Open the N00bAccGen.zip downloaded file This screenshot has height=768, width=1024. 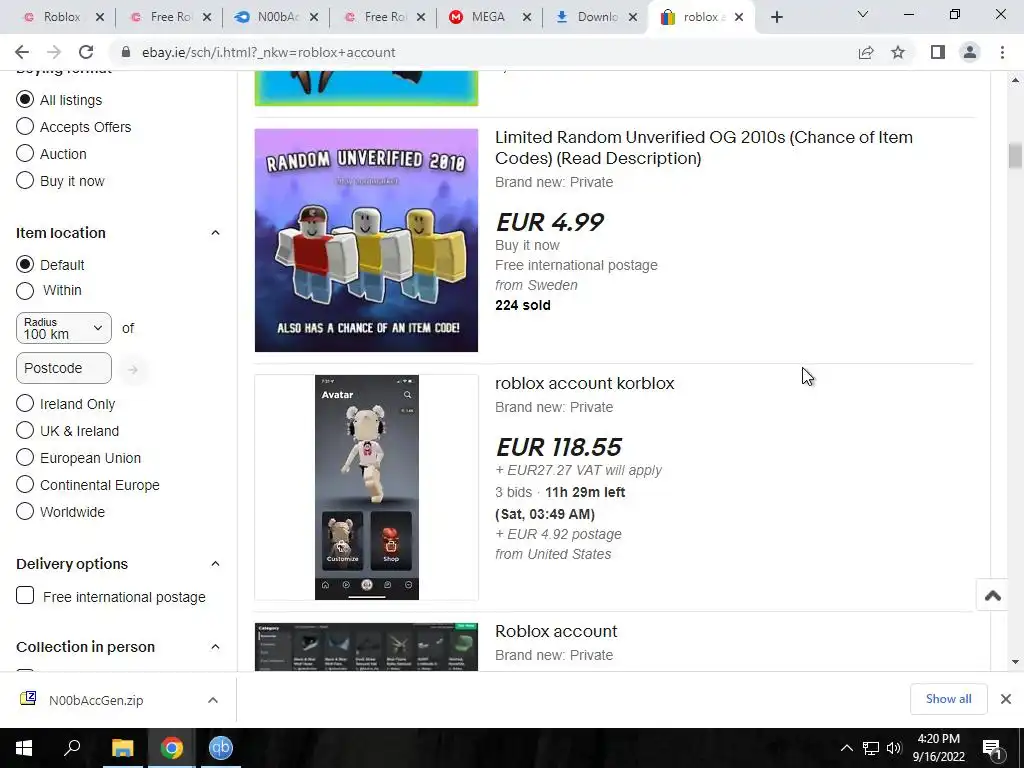pos(95,700)
